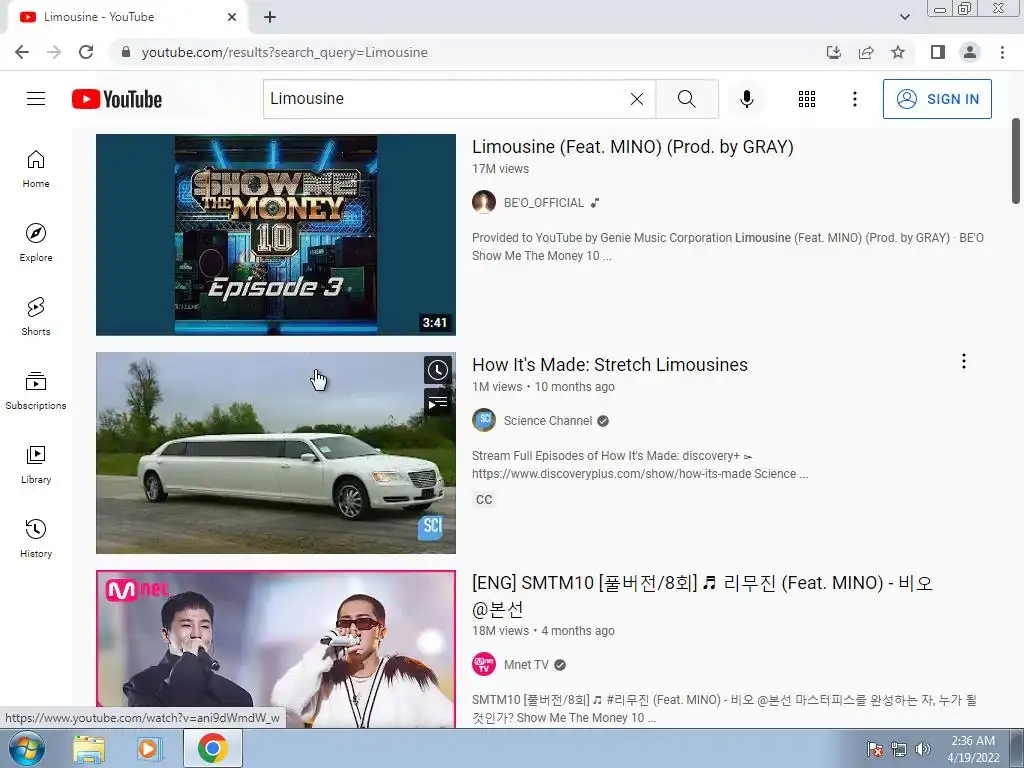Click Mnet performance thumbnail
The image size is (1024, 768).
(276, 648)
